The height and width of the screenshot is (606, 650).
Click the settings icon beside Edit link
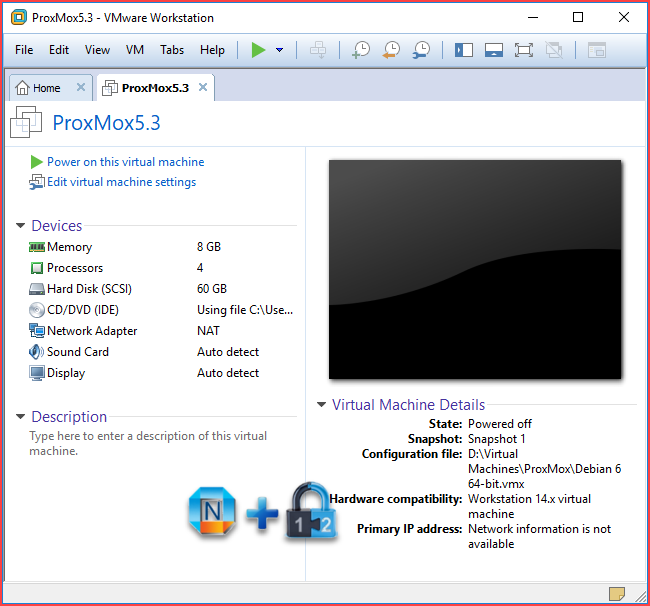coord(37,182)
